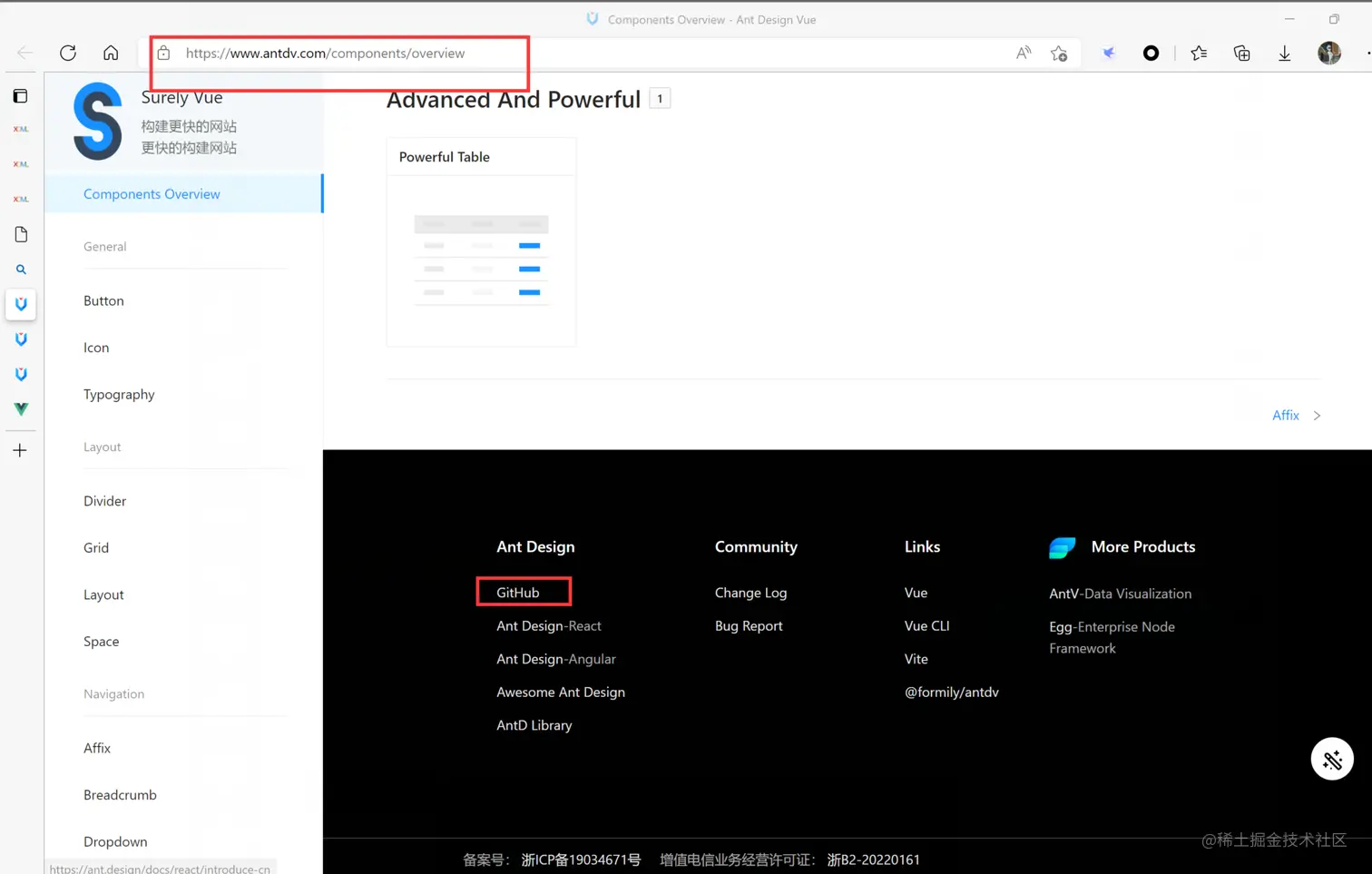Switch to the third Ant Design Vue tab

pos(21,374)
